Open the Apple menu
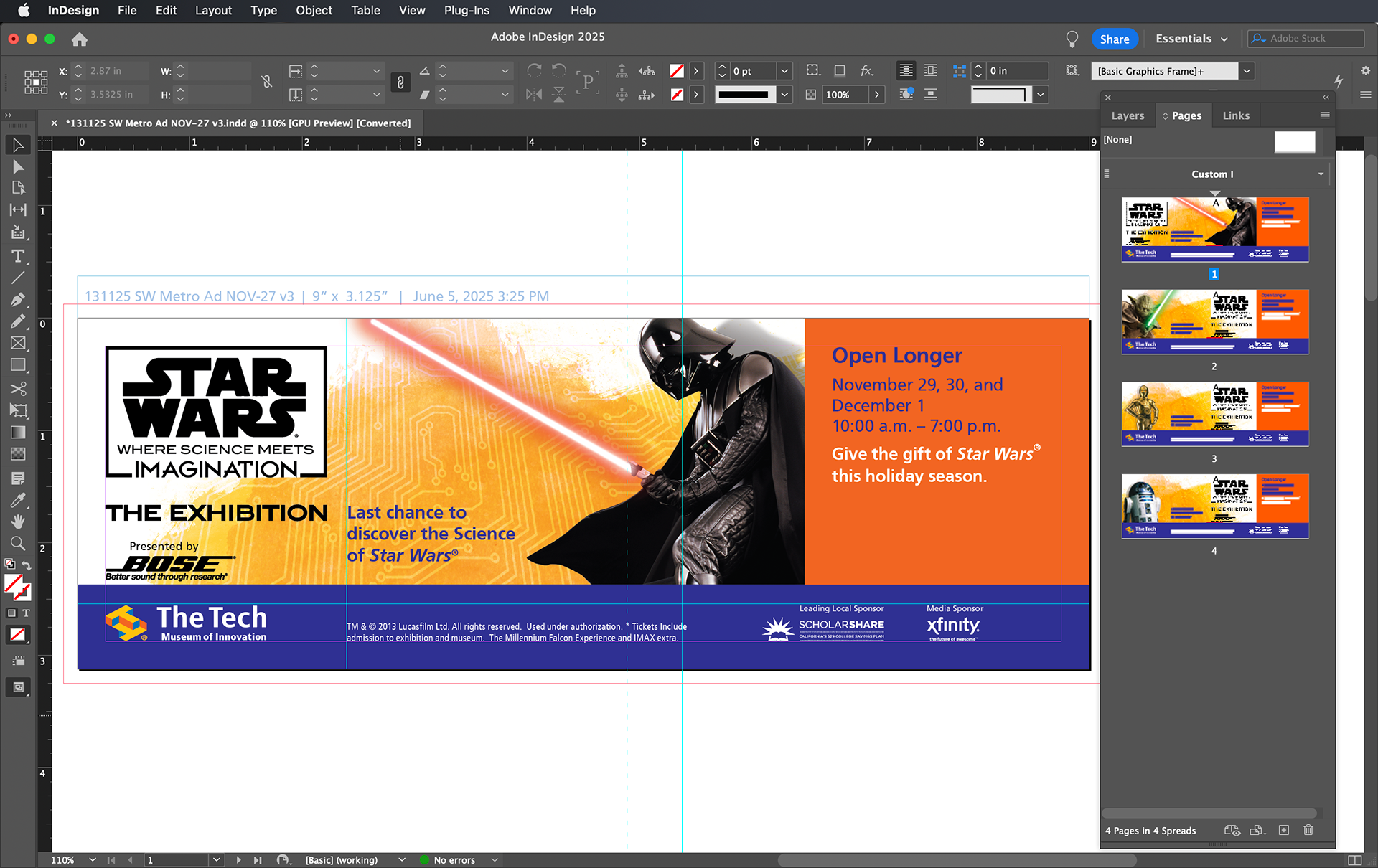Screen dimensions: 1378x868 click(x=24, y=10)
